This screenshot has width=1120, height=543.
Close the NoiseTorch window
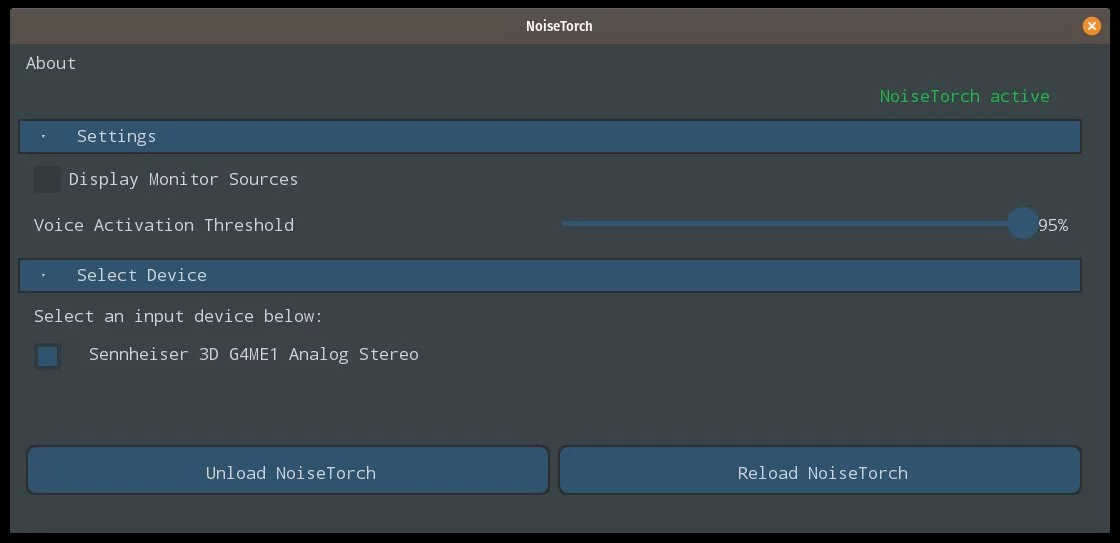1091,26
